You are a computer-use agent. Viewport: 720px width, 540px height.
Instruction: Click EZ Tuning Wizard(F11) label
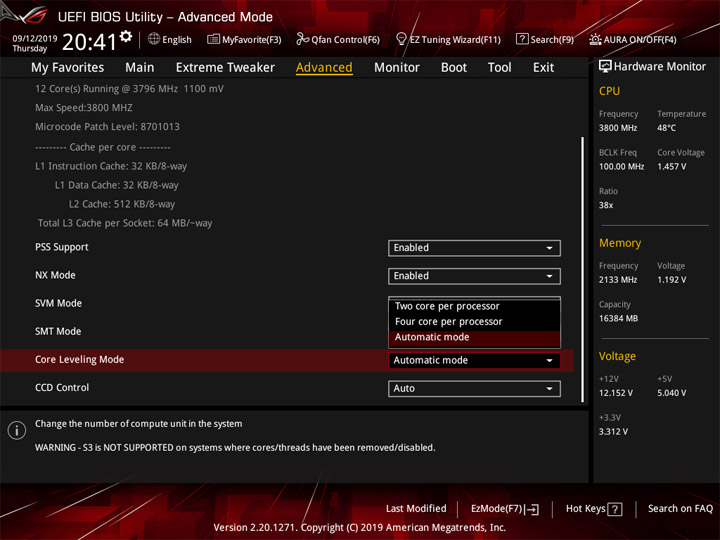click(x=455, y=40)
